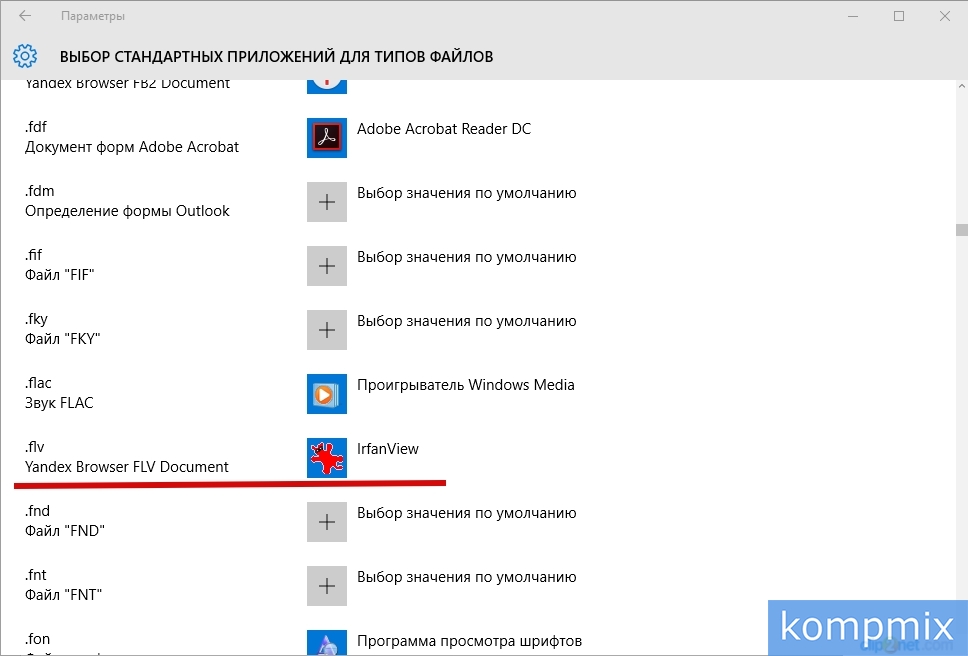968x656 pixels.
Task: Select default app label for the .fdm extension
Action: click(x=467, y=193)
